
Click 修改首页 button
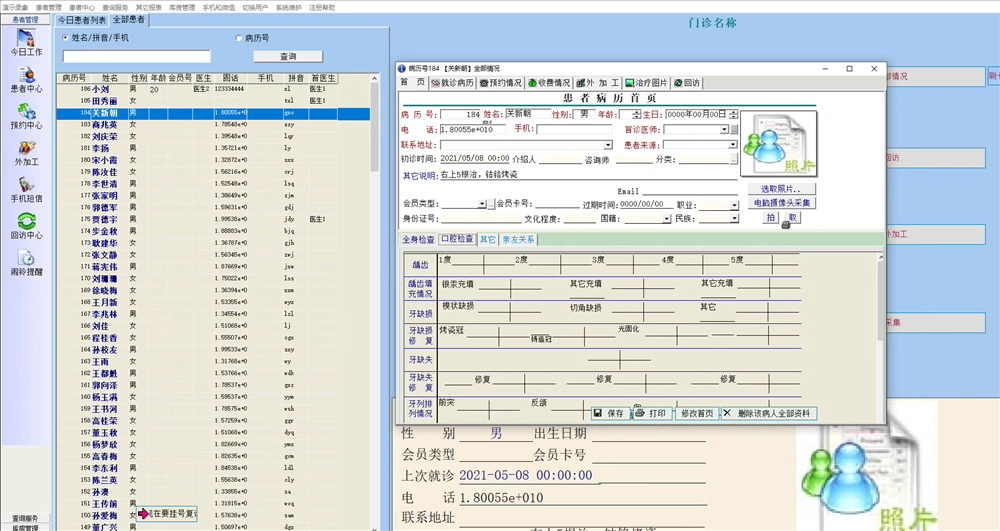(697, 414)
